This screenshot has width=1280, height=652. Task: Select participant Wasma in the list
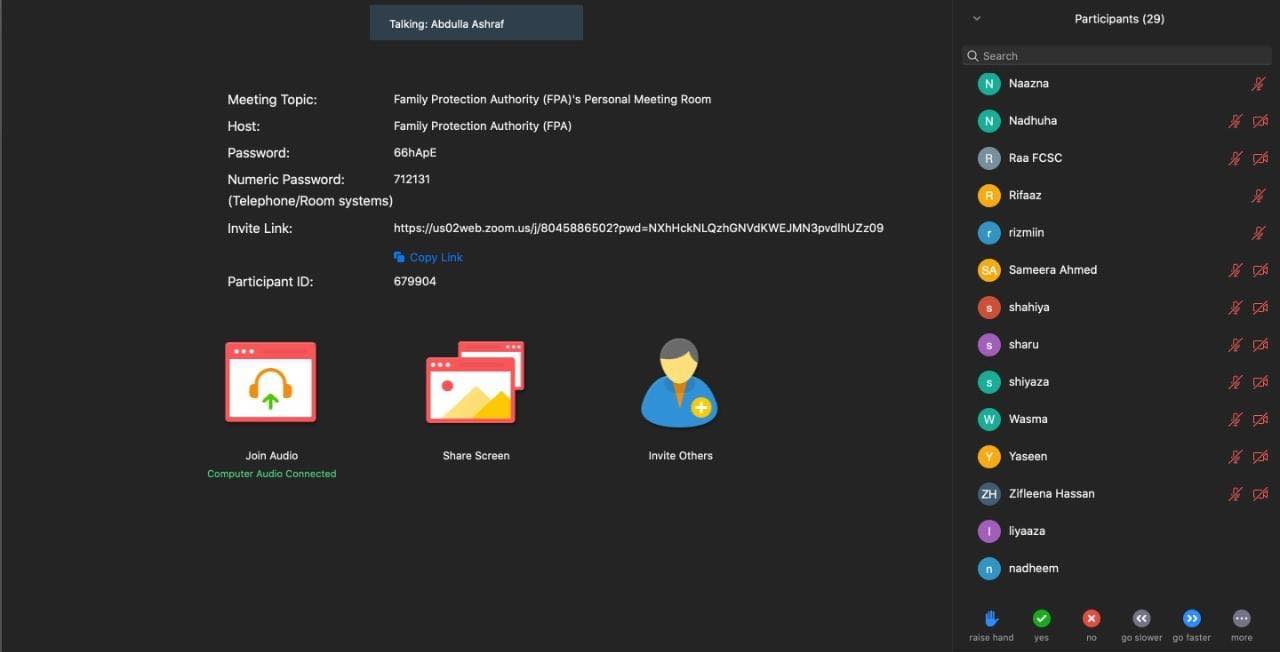click(1028, 419)
